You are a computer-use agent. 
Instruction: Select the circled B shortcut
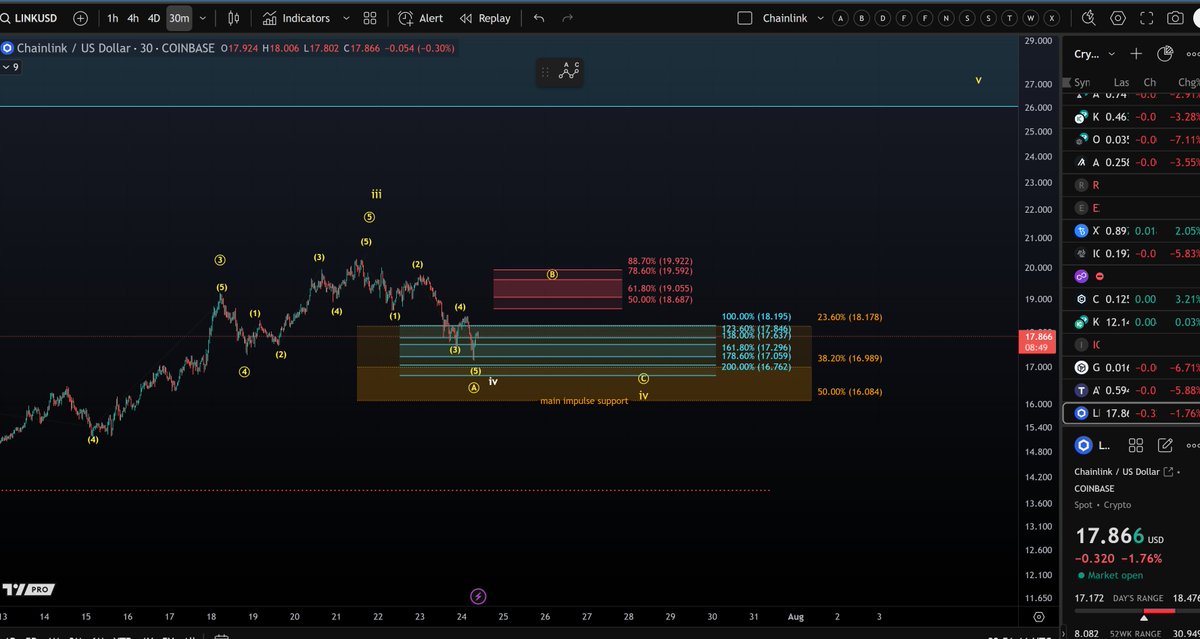(861, 18)
